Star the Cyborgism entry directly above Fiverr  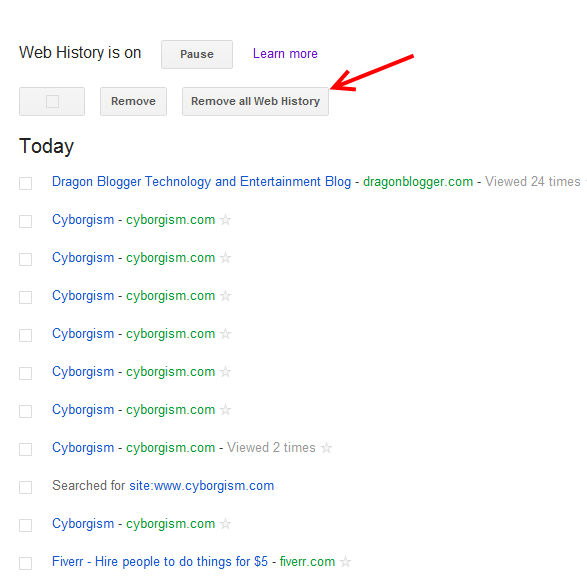(225, 523)
